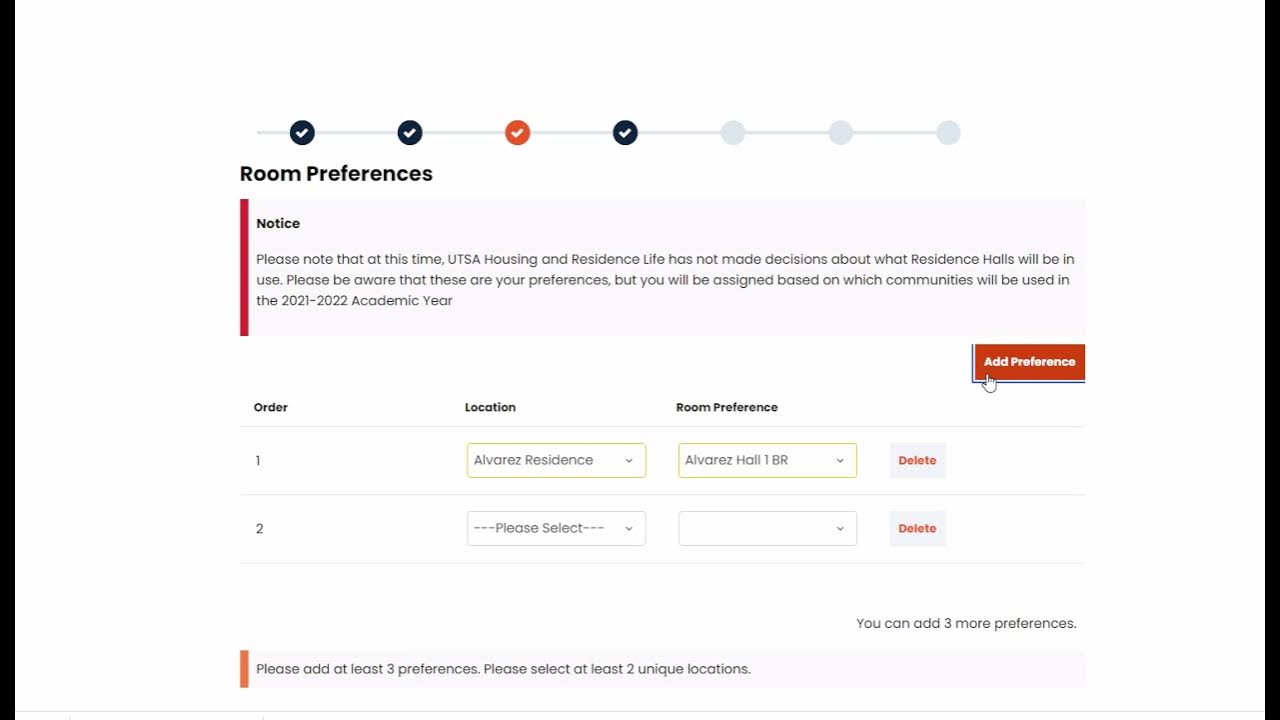Viewport: 1280px width, 720px height.
Task: Click the Order column header
Action: pyautogui.click(x=271, y=407)
